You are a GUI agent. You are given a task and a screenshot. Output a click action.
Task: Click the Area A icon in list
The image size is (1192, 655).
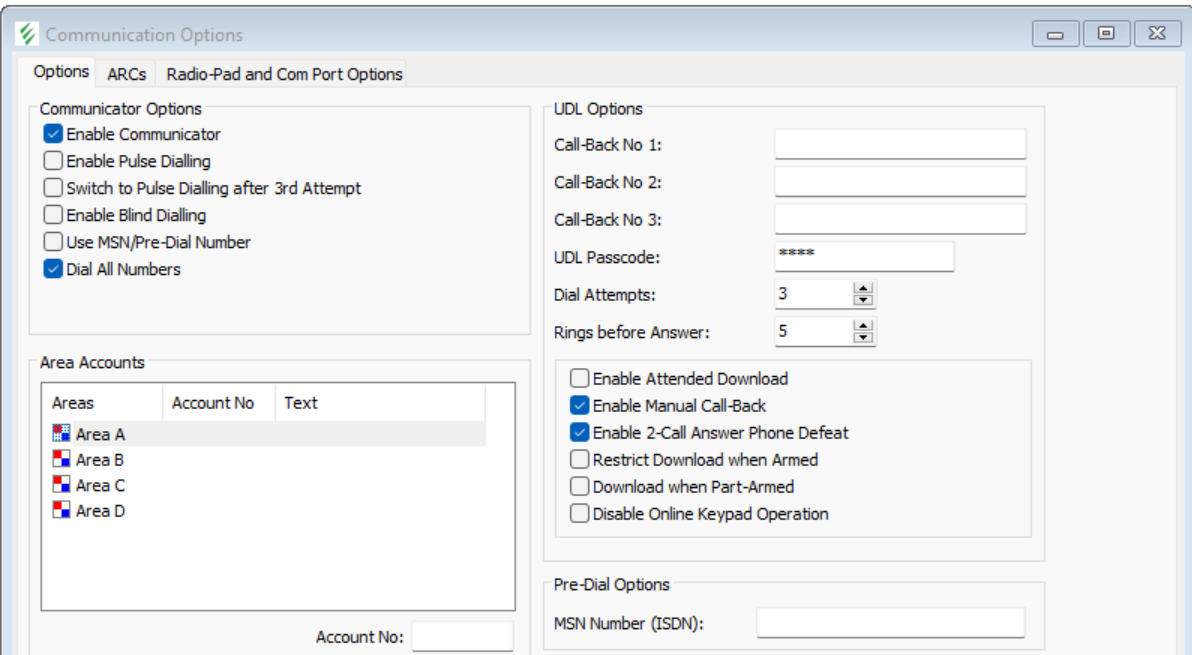[61, 434]
